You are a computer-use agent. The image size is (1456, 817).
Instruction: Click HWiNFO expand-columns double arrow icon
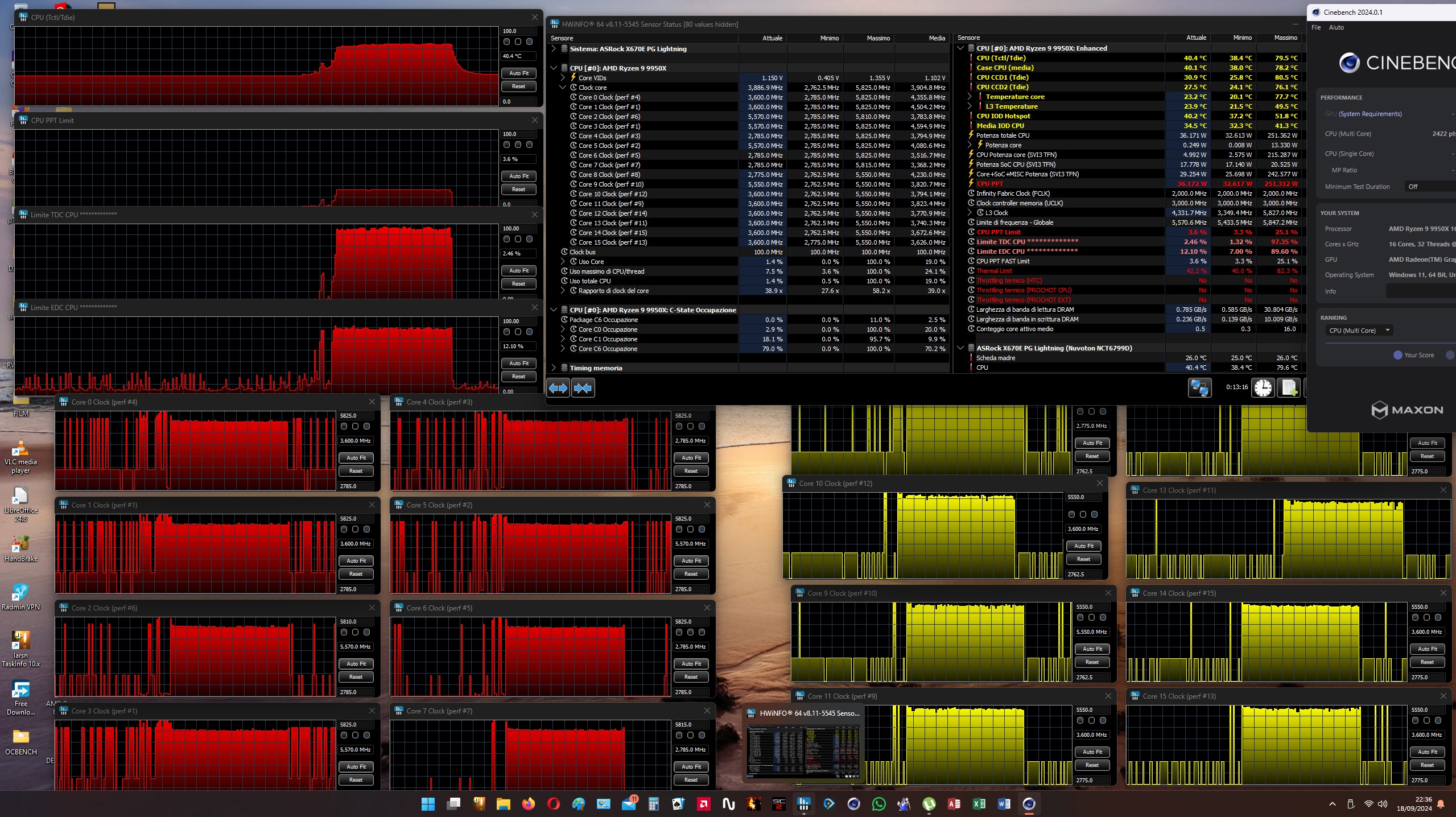(558, 388)
